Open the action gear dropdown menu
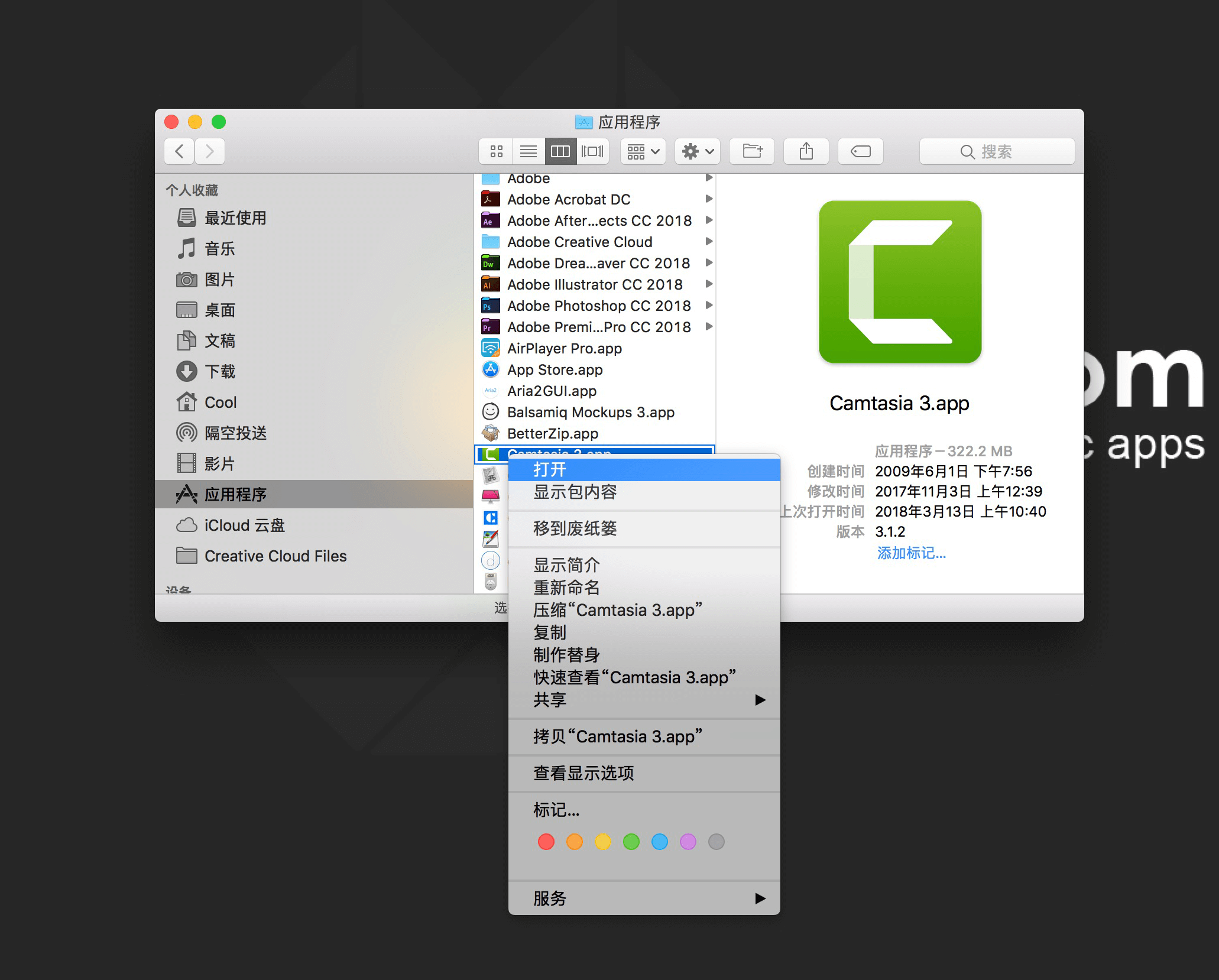Screen dimensions: 1219x980 click(697, 151)
